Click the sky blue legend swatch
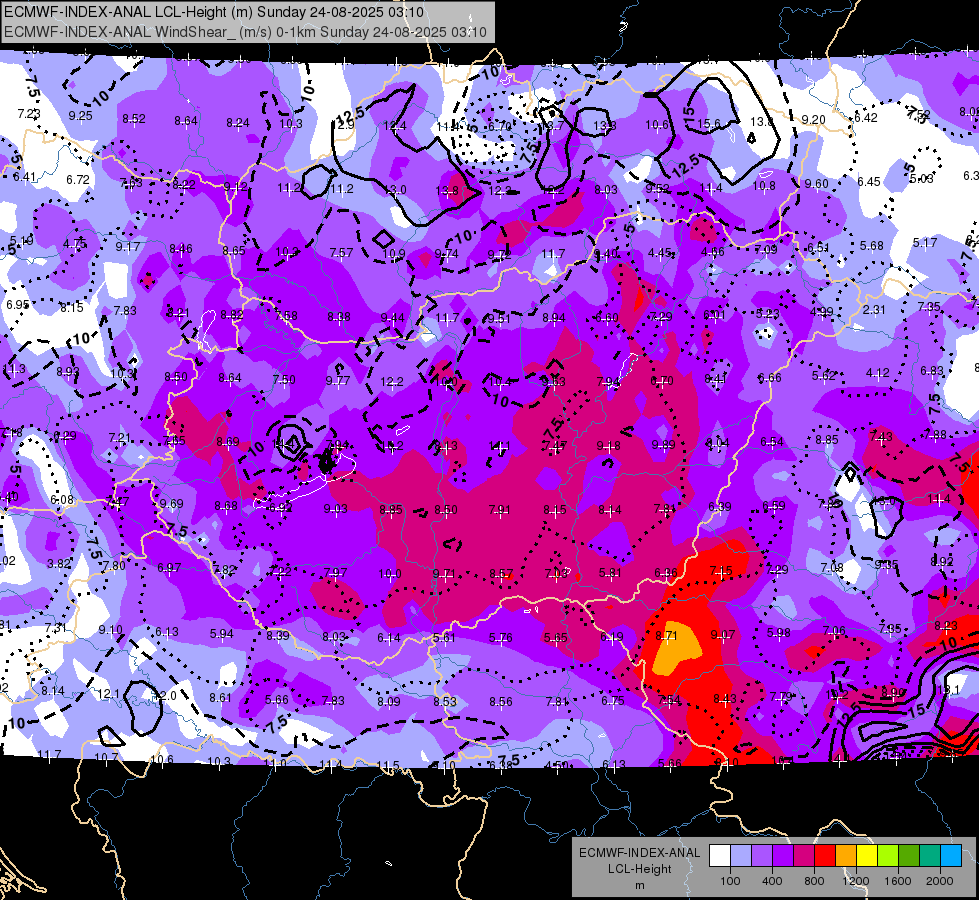The height and width of the screenshot is (900, 979). (x=951, y=856)
